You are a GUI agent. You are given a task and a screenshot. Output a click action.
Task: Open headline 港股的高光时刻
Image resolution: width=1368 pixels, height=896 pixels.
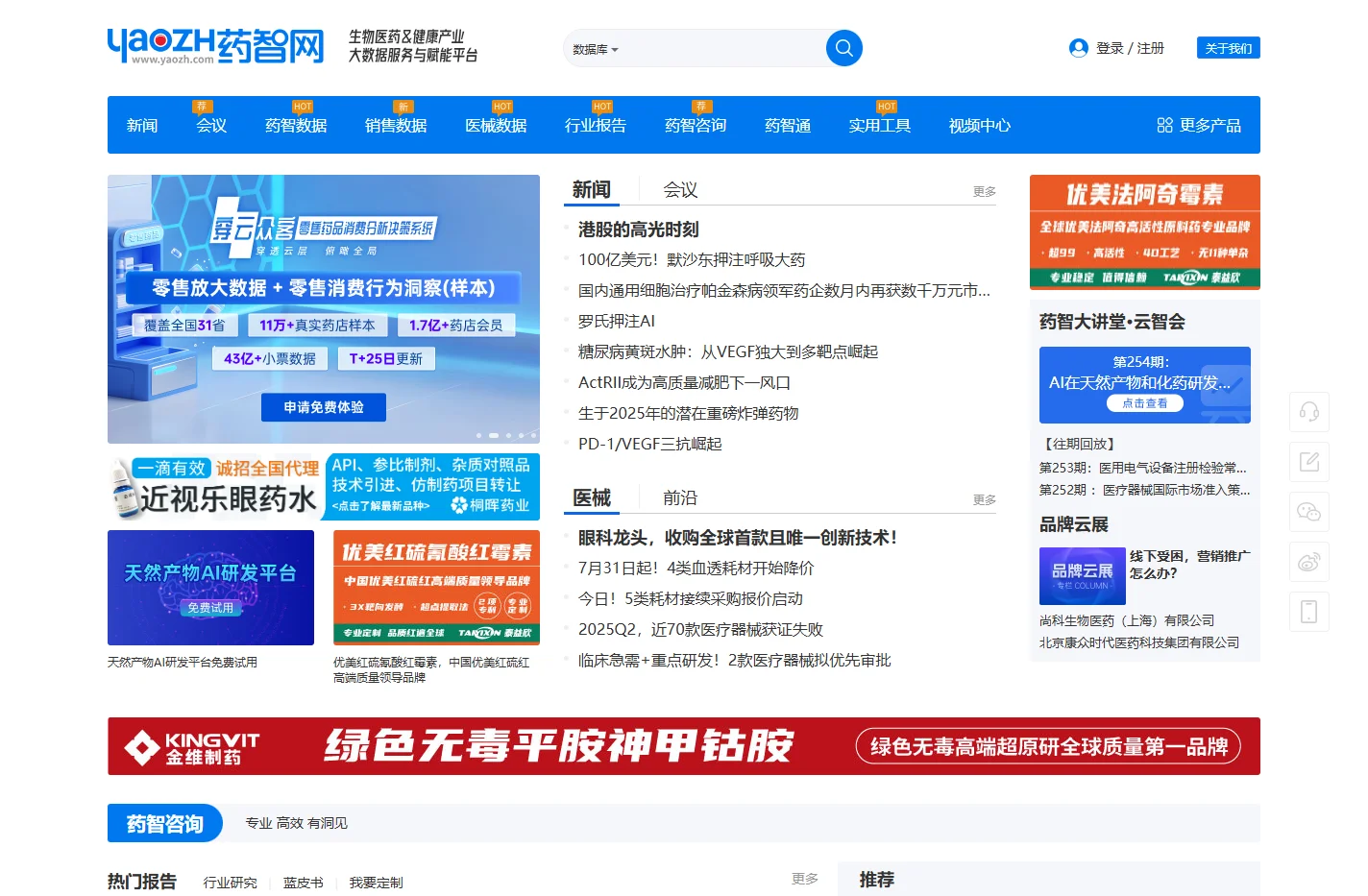(638, 230)
